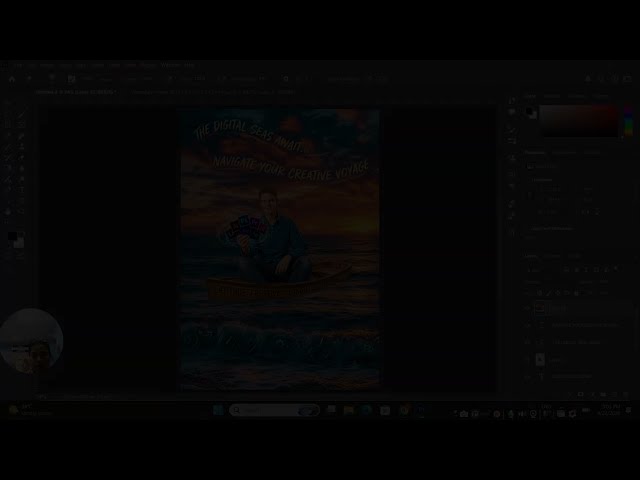Click the taskbar Search box

tap(274, 410)
